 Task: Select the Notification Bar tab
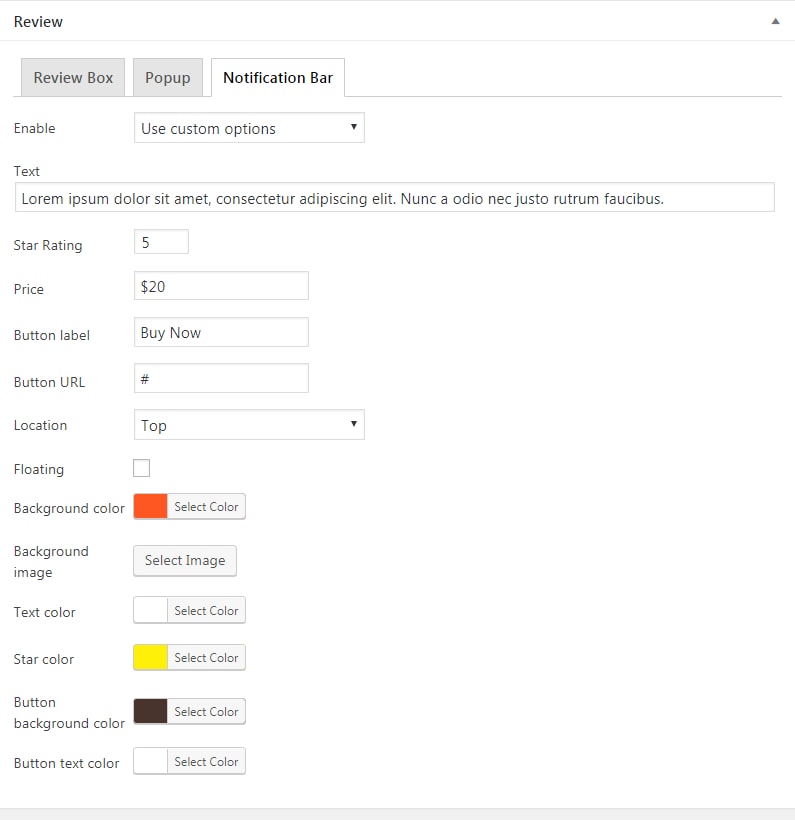coord(278,78)
